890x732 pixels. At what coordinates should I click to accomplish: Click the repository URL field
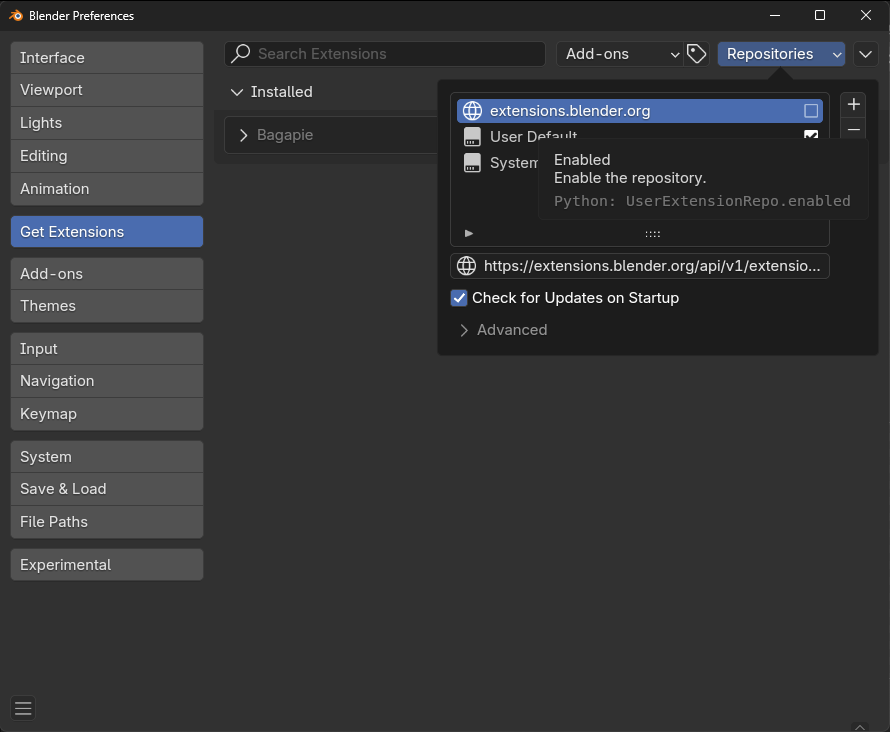(640, 266)
